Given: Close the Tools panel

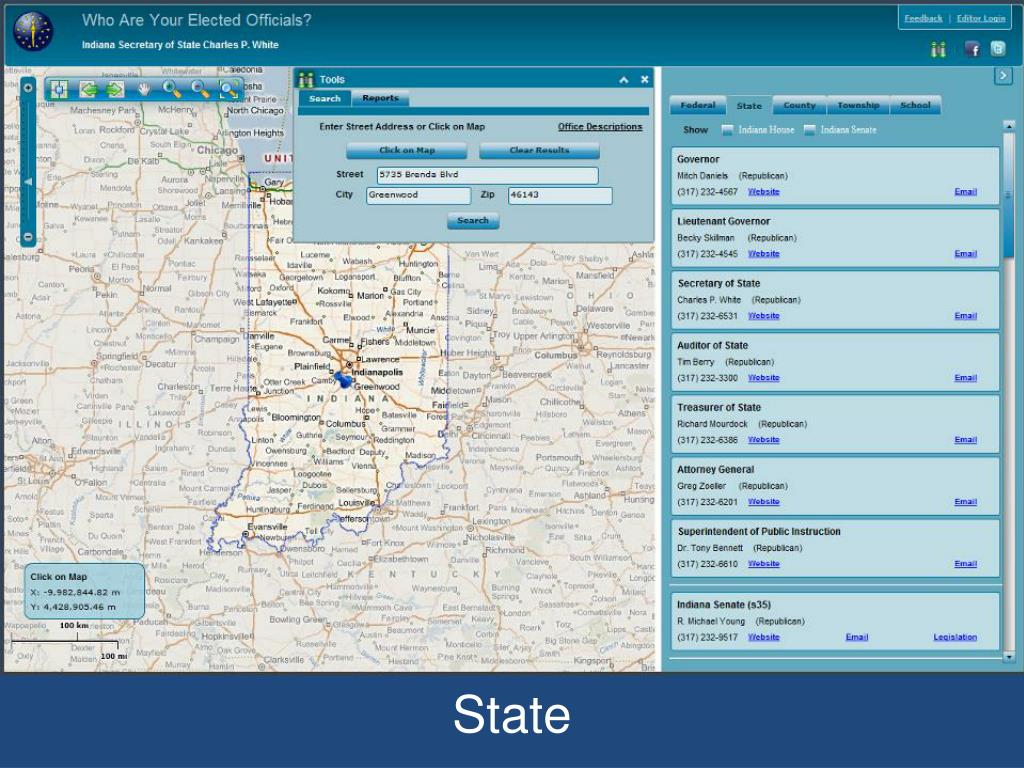Looking at the screenshot, I should [x=645, y=80].
